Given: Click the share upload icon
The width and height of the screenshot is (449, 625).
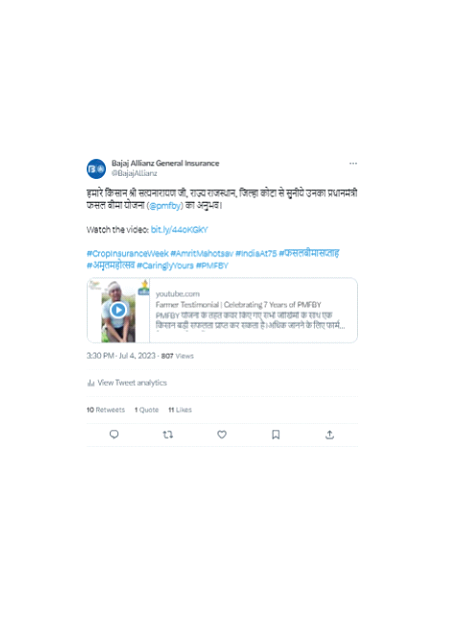Looking at the screenshot, I should tap(329, 434).
